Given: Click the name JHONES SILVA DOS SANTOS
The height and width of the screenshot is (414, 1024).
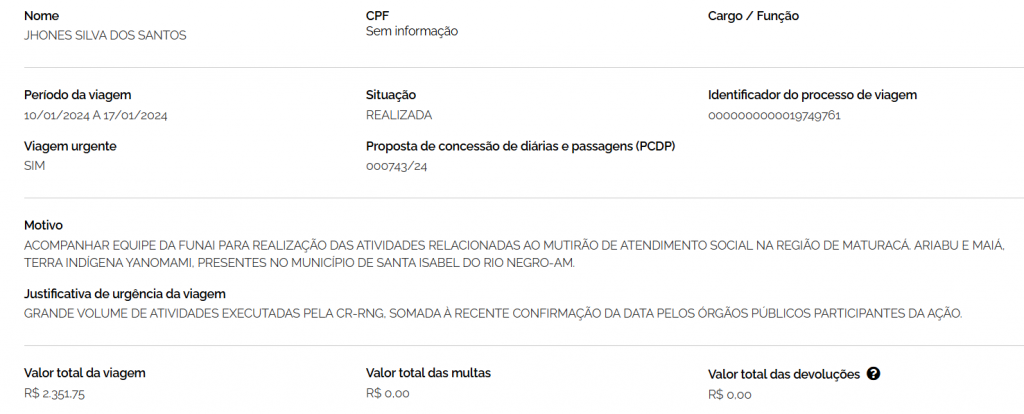Looking at the screenshot, I should click(x=105, y=35).
